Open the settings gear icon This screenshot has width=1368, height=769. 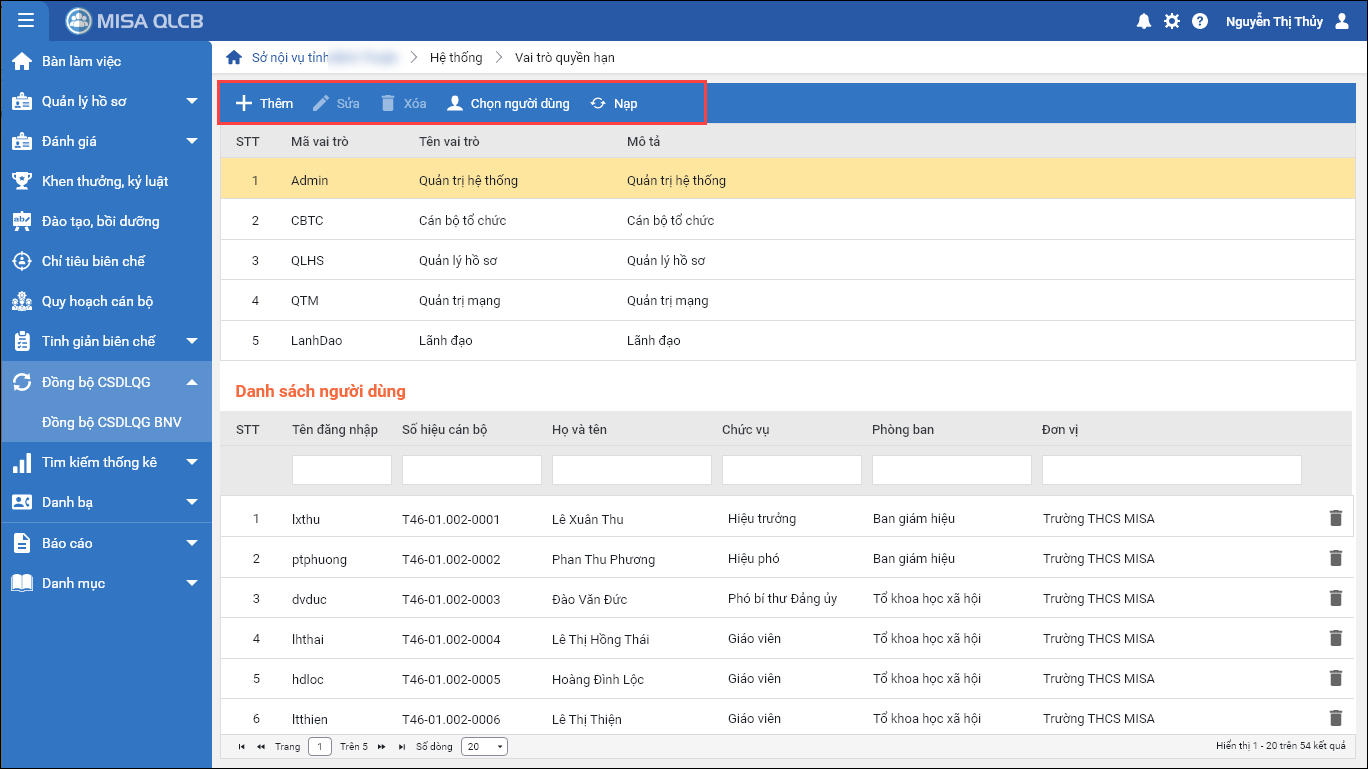[x=1172, y=21]
